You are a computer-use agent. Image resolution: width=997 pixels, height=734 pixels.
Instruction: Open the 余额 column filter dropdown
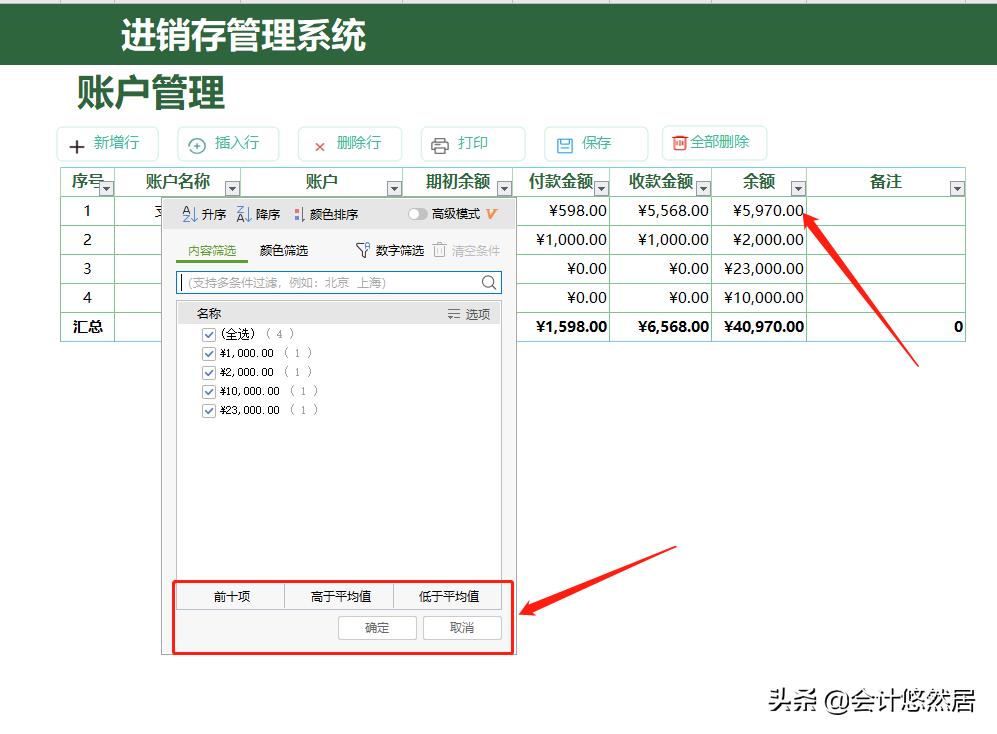tap(797, 190)
